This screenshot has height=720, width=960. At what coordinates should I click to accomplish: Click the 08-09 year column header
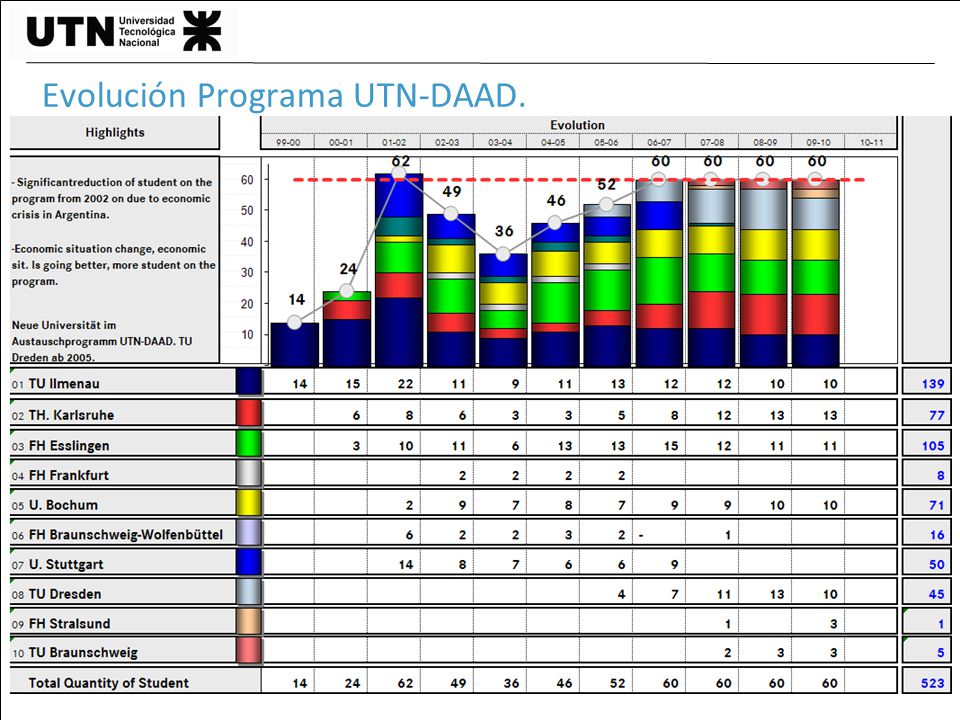765,142
